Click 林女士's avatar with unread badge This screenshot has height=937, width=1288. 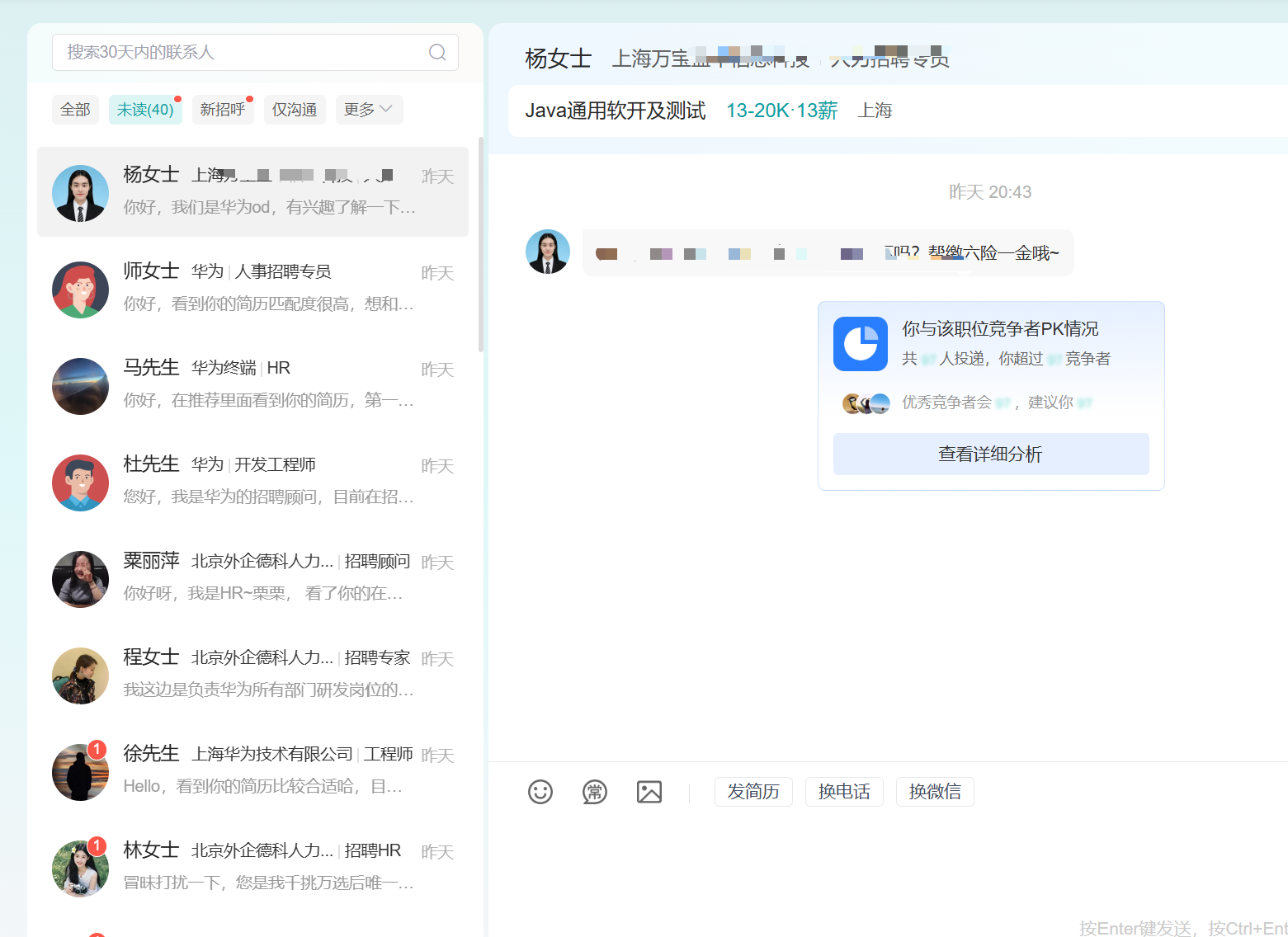point(80,869)
